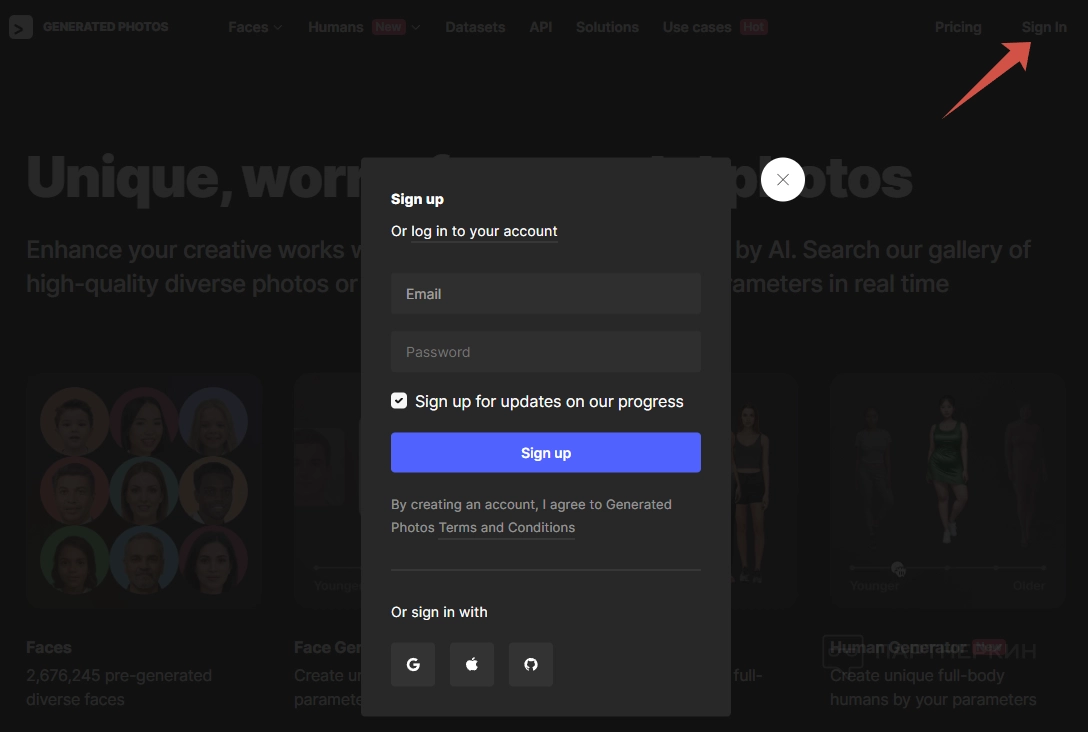Close the Sign up dialog
This screenshot has width=1088, height=732.
coord(783,180)
